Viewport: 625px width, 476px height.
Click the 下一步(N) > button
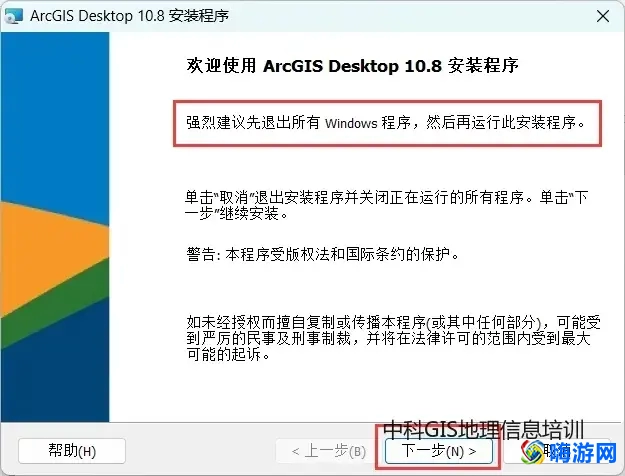(438, 451)
